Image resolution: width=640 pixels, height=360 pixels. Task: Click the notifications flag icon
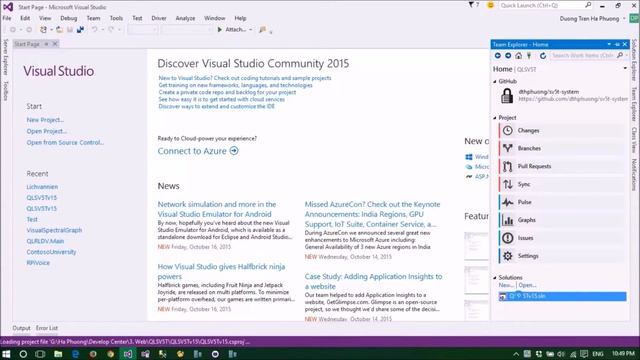[471, 5]
